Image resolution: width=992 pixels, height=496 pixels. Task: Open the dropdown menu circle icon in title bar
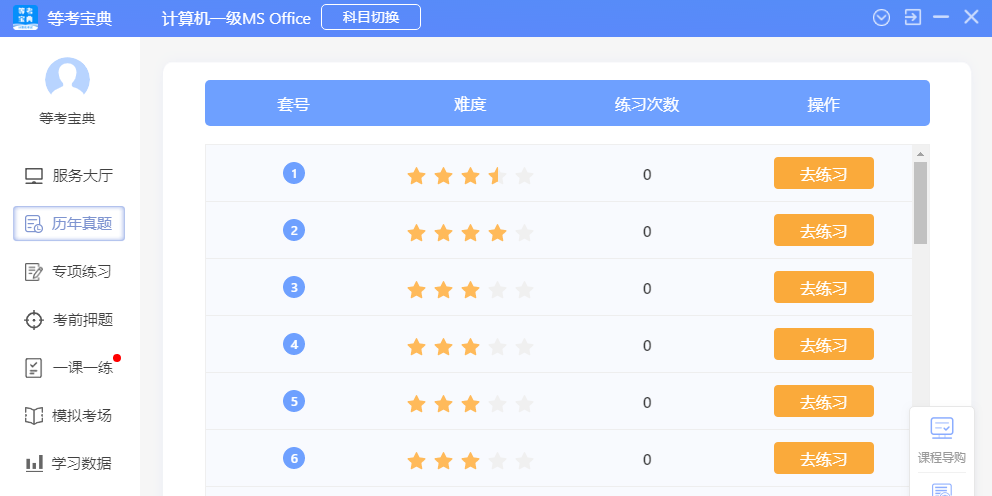(881, 18)
